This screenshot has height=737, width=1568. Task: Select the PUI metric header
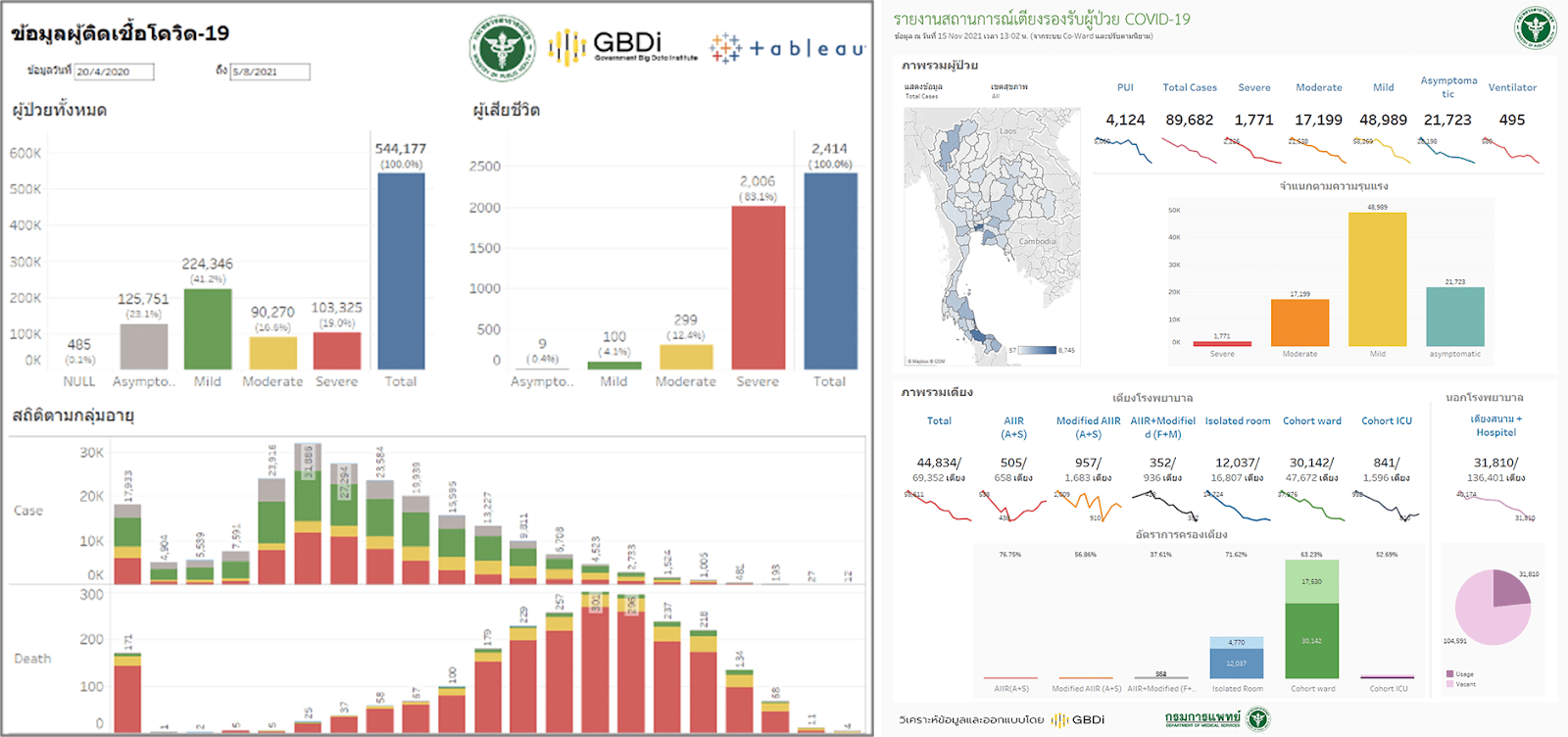1125,87
